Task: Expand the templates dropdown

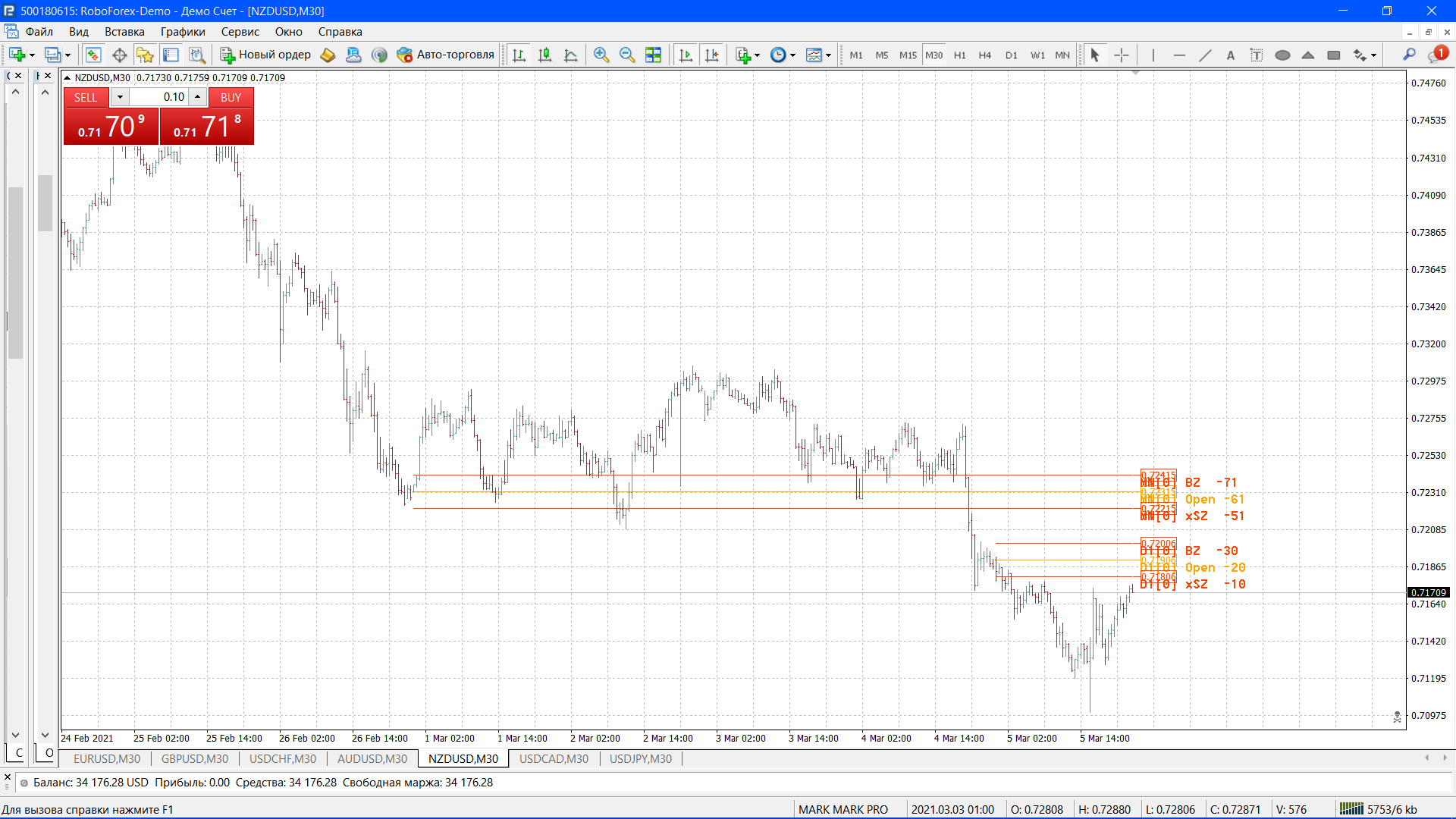Action: (x=828, y=55)
